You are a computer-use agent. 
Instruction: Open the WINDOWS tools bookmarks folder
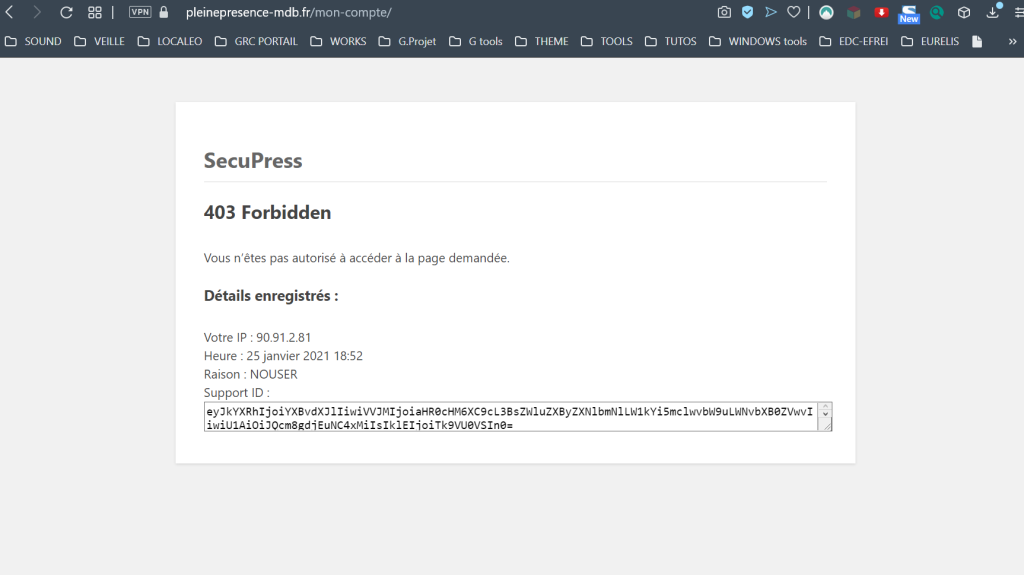click(x=758, y=41)
